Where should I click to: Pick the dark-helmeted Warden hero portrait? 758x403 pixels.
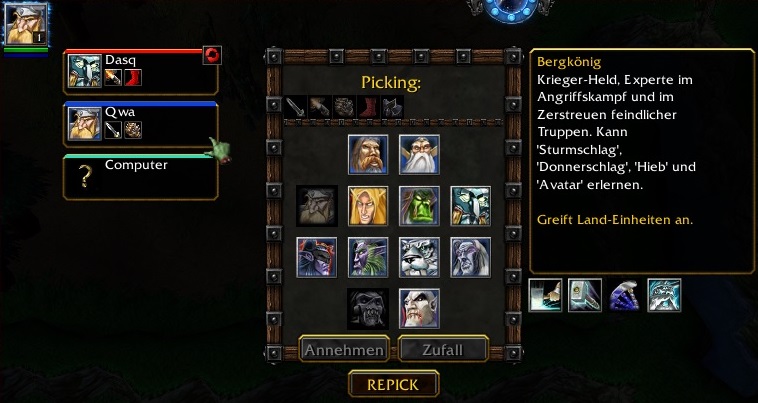tap(317, 257)
